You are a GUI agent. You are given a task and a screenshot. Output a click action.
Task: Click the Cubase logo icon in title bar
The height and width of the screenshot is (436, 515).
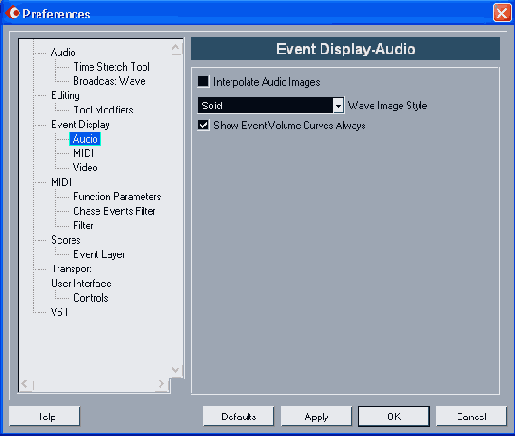point(13,13)
